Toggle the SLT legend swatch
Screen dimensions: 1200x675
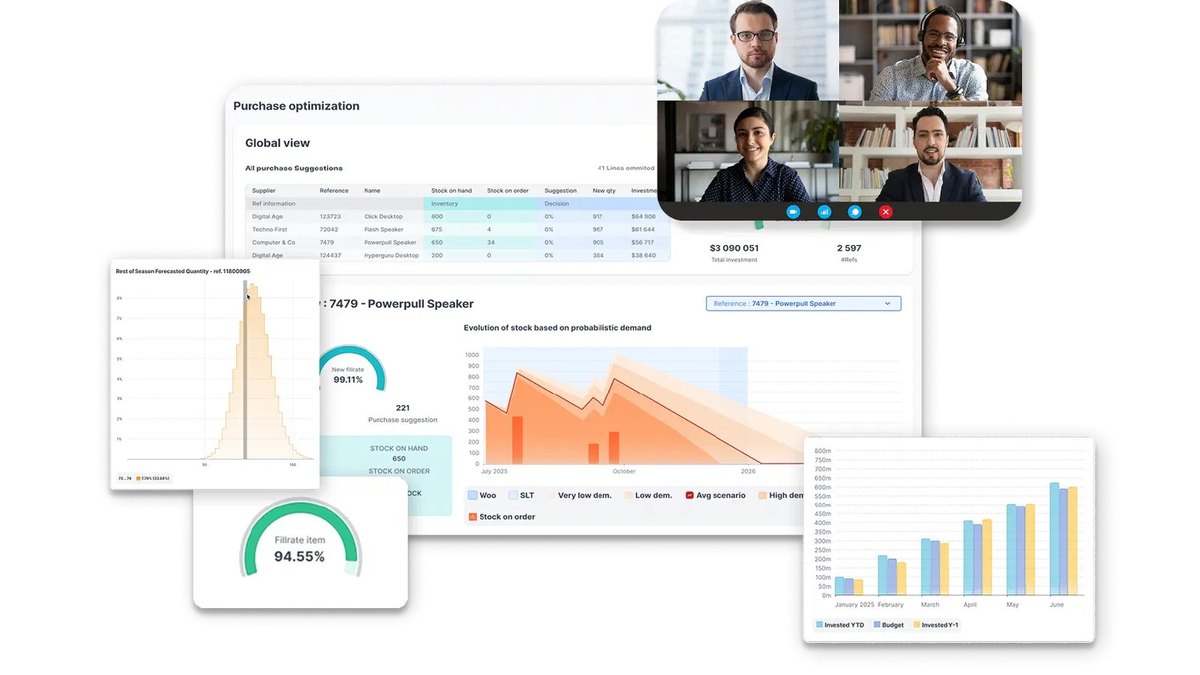[513, 495]
